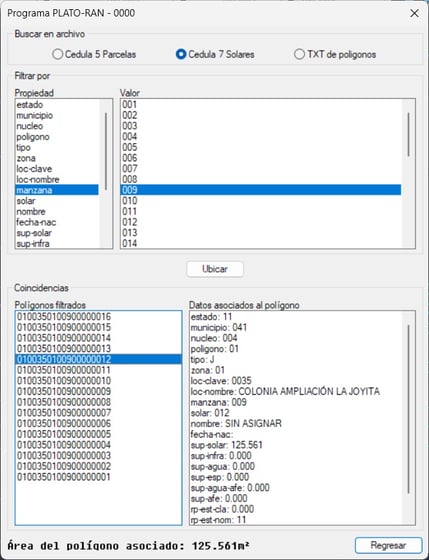
Task: Select the estado property entry
Action: click(x=57, y=105)
